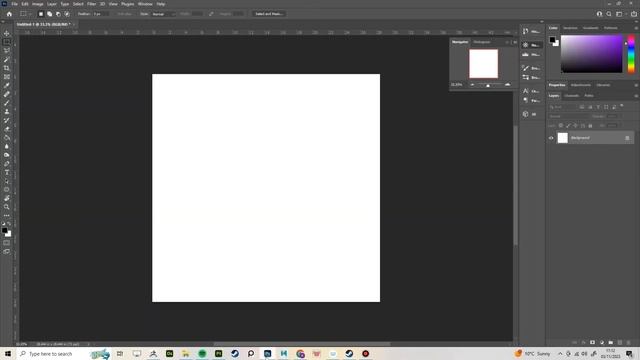Viewport: 640px width, 360px height.
Task: Open the Window menu
Action: click(145, 4)
